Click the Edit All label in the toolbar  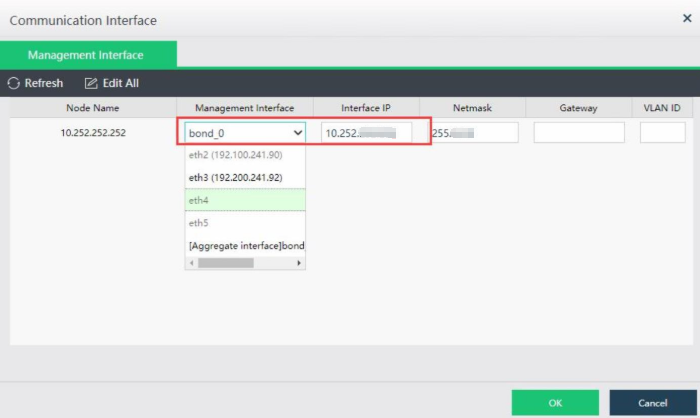[x=121, y=83]
